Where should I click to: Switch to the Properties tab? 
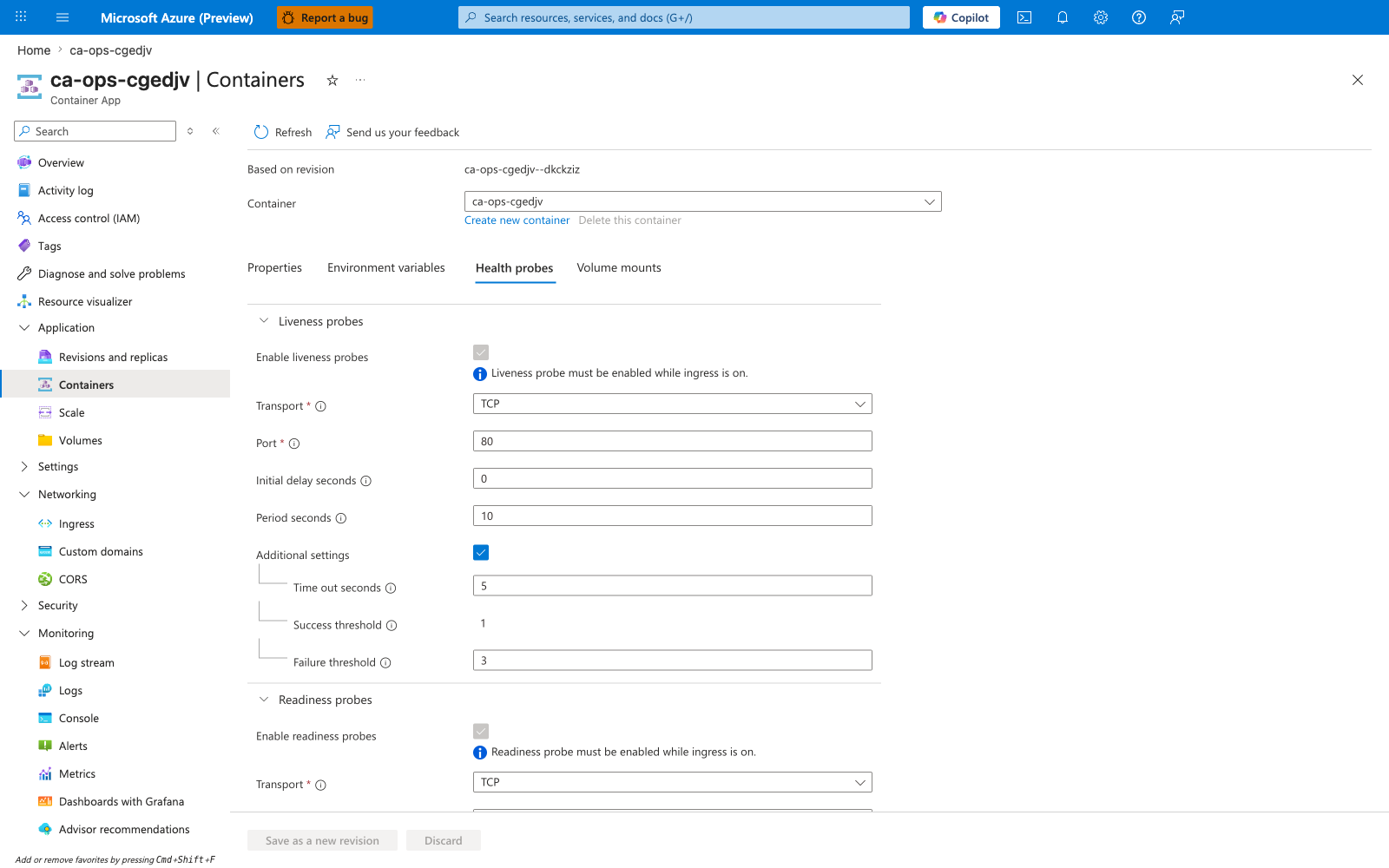[x=274, y=268]
